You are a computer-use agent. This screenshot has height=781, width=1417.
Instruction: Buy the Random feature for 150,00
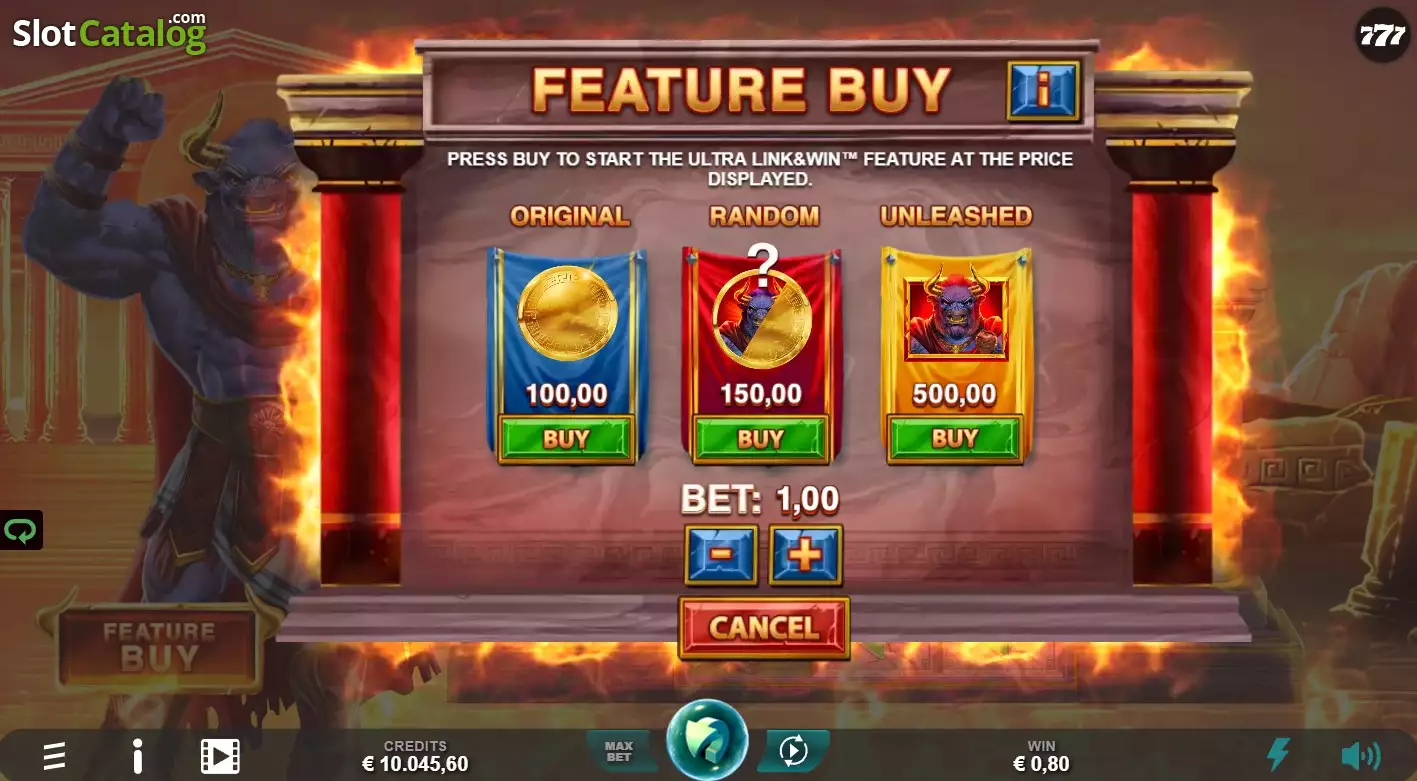click(x=761, y=439)
